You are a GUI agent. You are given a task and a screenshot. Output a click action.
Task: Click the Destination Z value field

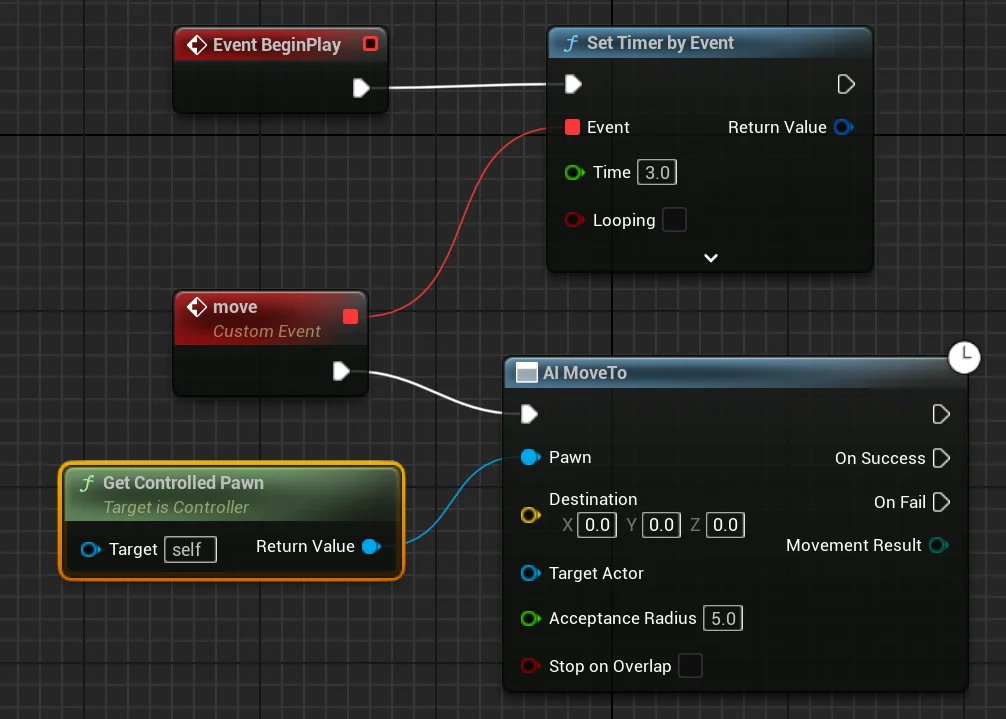pyautogui.click(x=726, y=524)
